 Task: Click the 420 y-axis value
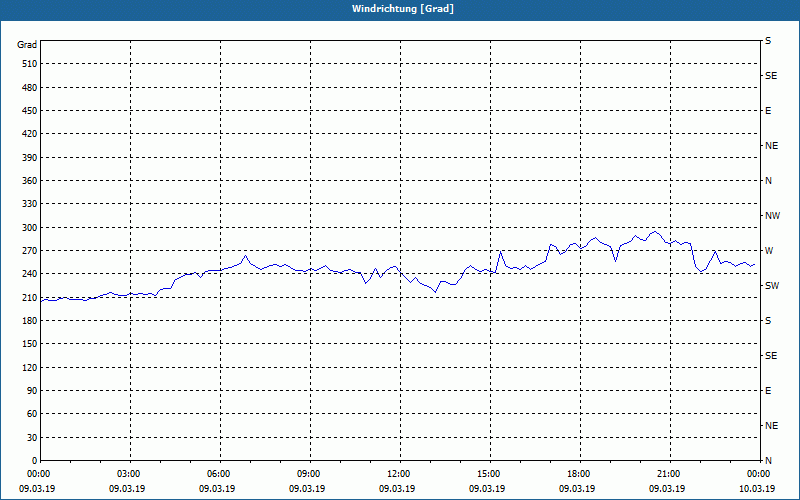point(30,134)
